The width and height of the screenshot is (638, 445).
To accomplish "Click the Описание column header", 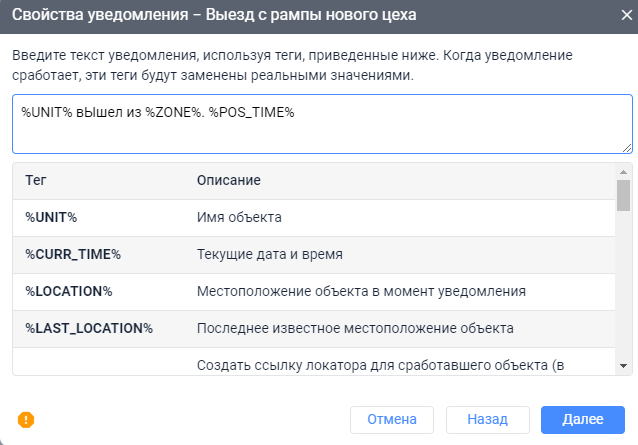I will click(x=229, y=180).
